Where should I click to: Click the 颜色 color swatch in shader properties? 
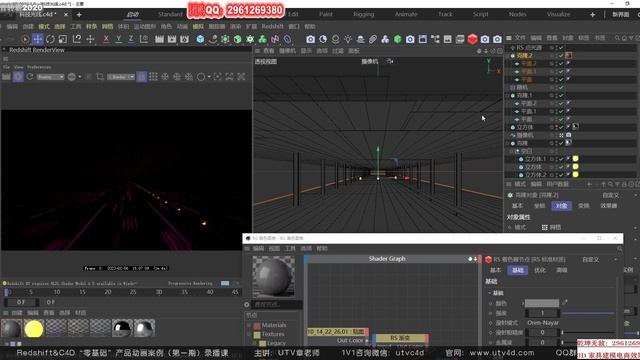(542, 303)
